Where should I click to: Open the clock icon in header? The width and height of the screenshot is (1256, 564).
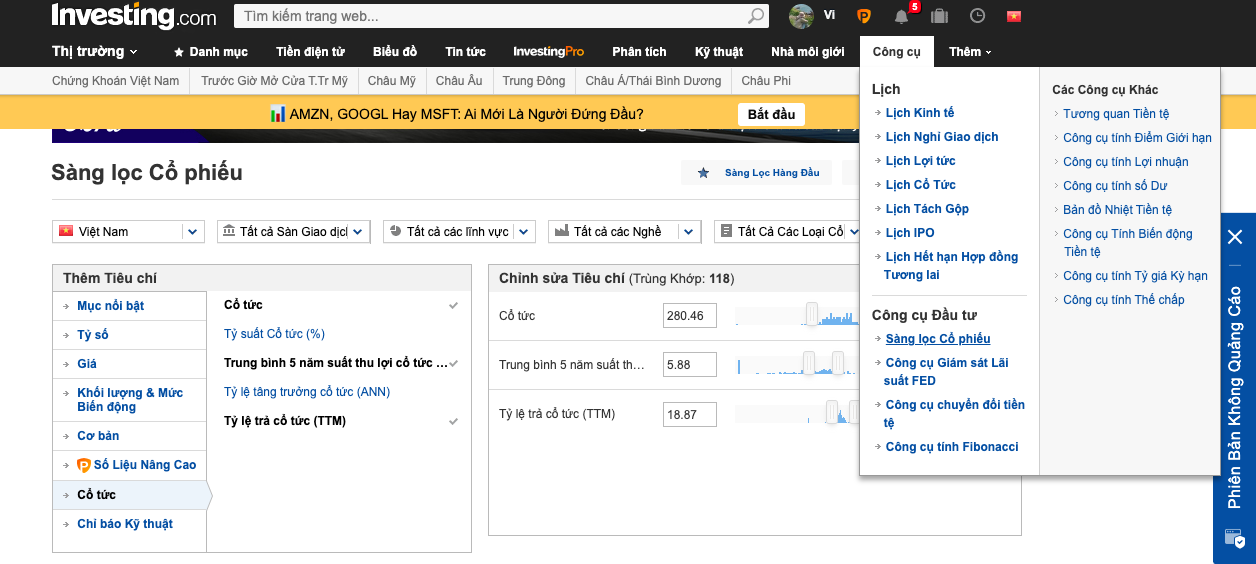977,16
